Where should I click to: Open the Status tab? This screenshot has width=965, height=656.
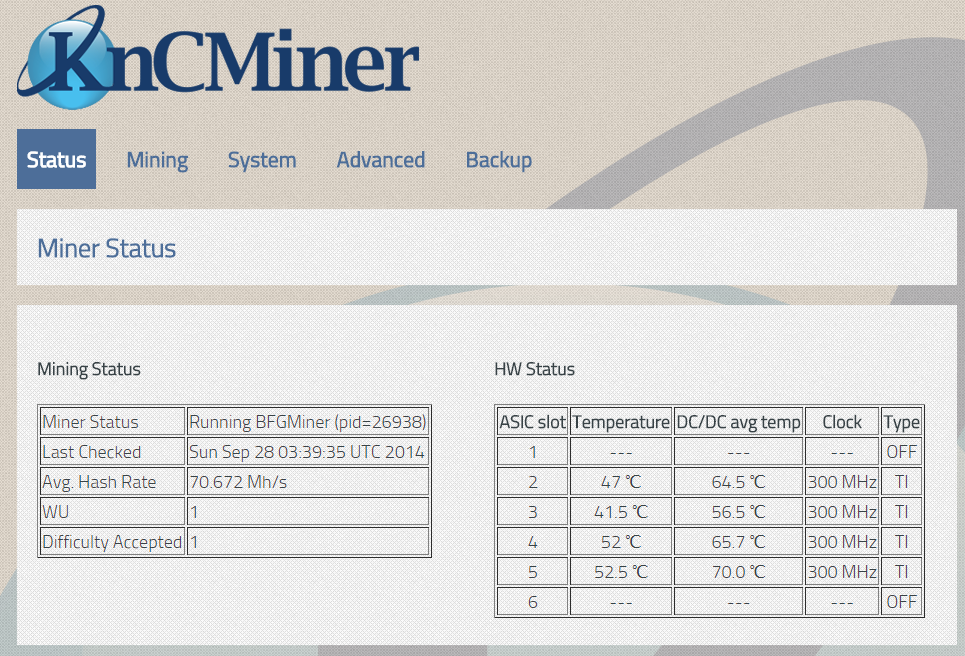[57, 159]
